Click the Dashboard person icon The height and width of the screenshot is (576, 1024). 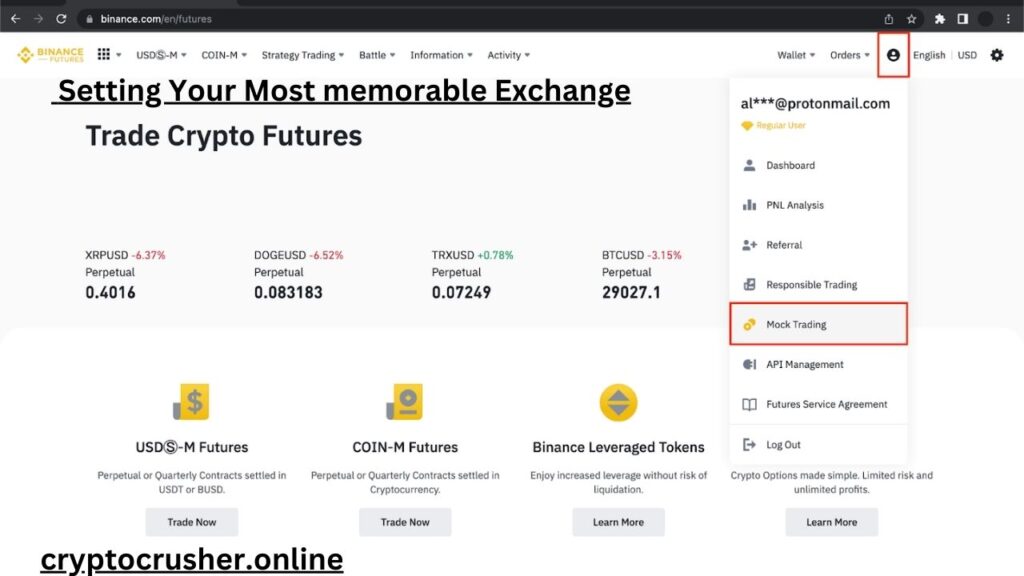749,165
